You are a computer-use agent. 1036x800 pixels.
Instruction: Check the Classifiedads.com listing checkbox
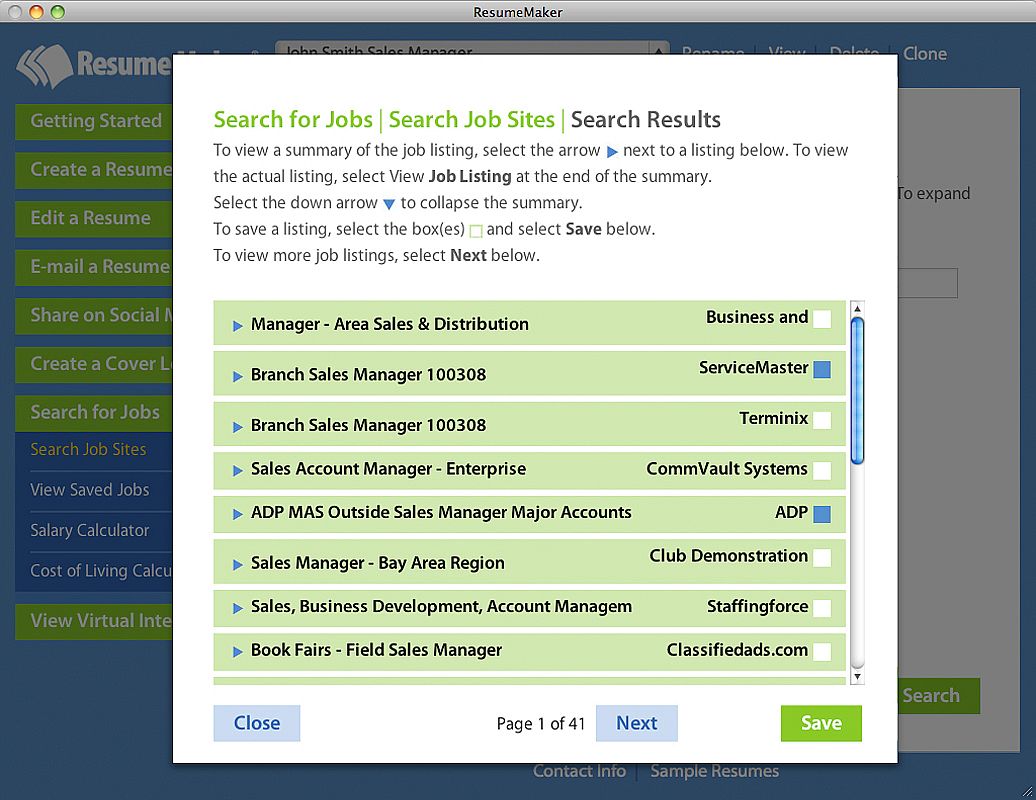point(822,651)
